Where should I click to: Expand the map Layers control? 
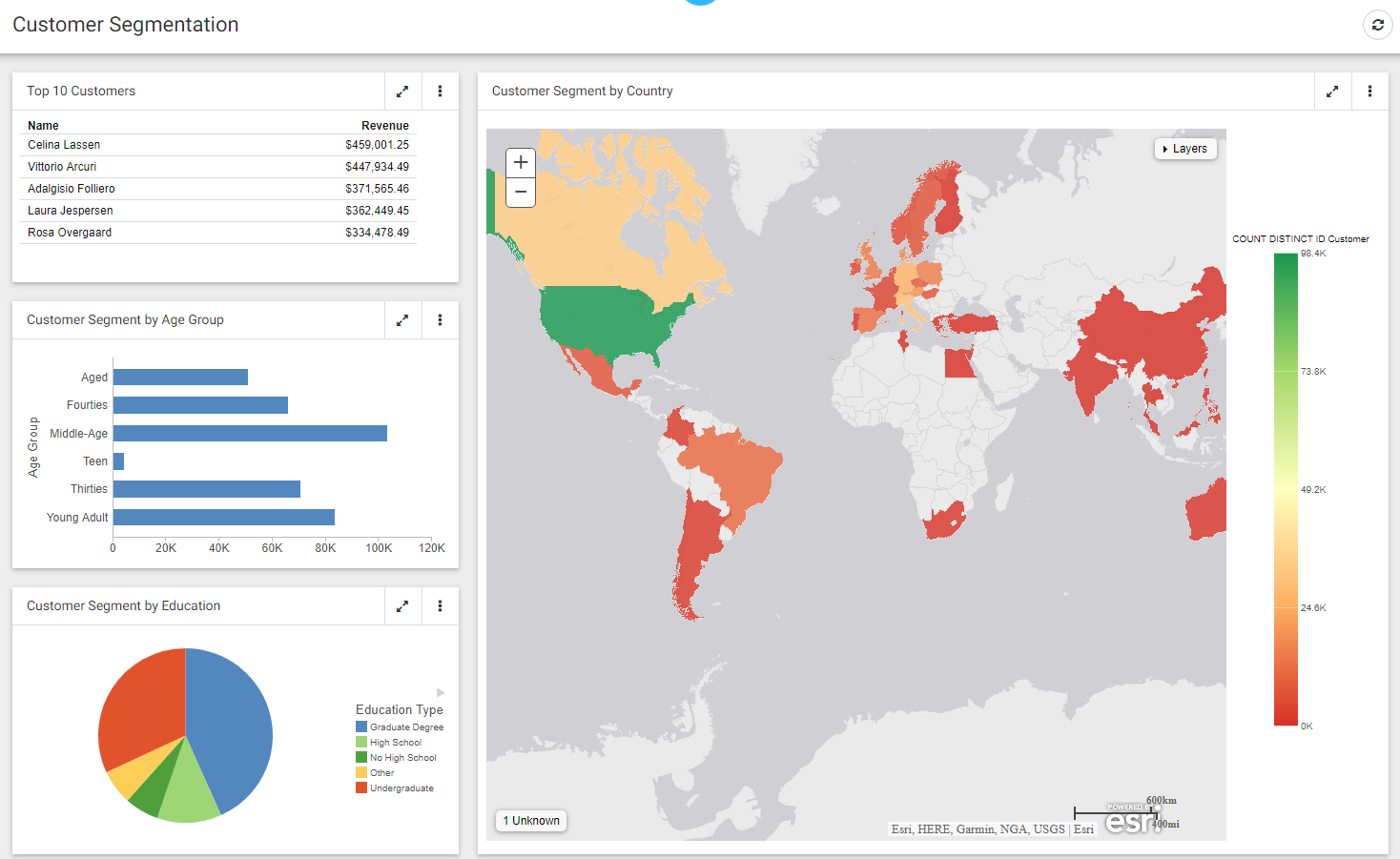pyautogui.click(x=1185, y=149)
